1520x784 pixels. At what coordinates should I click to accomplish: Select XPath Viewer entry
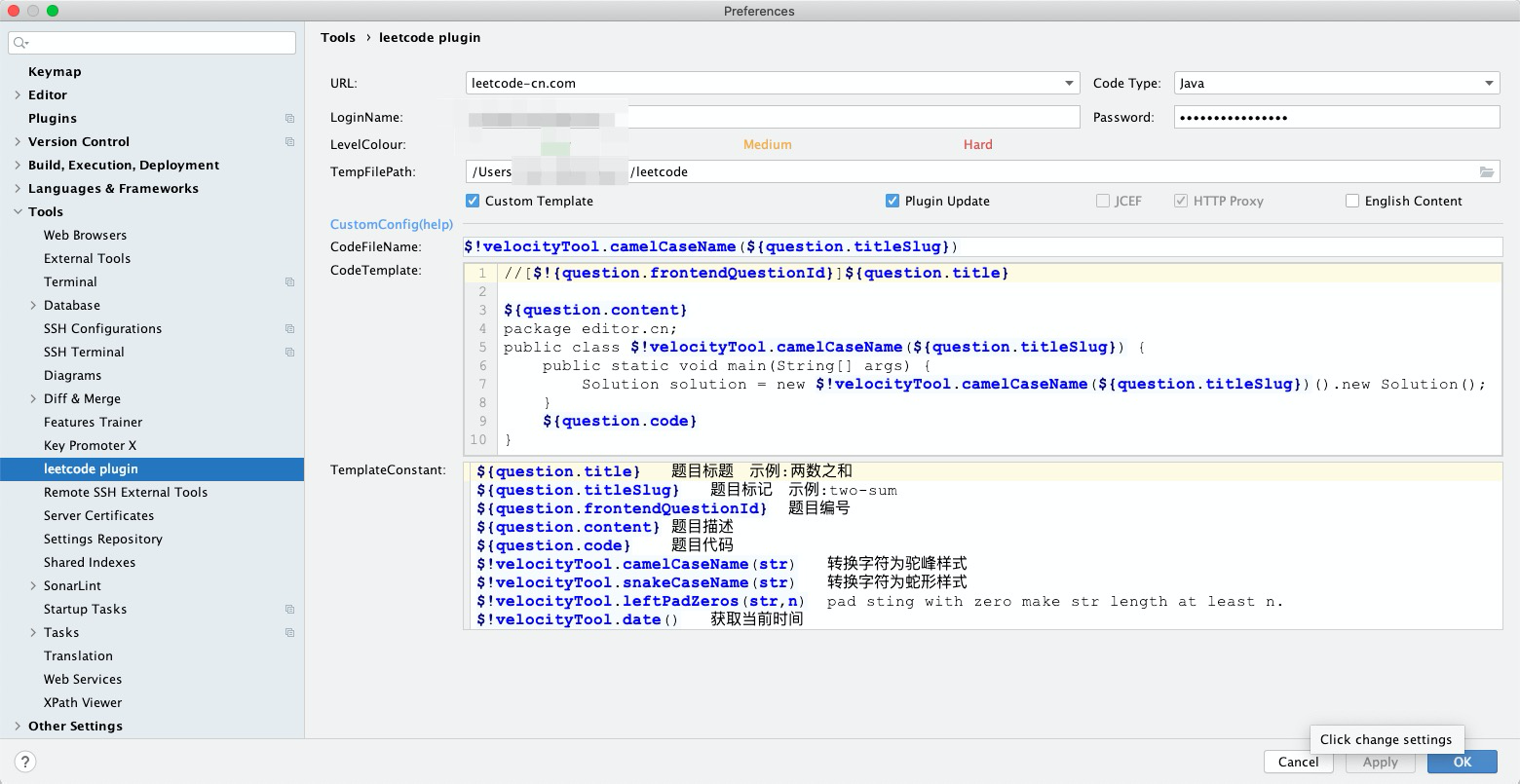click(83, 703)
